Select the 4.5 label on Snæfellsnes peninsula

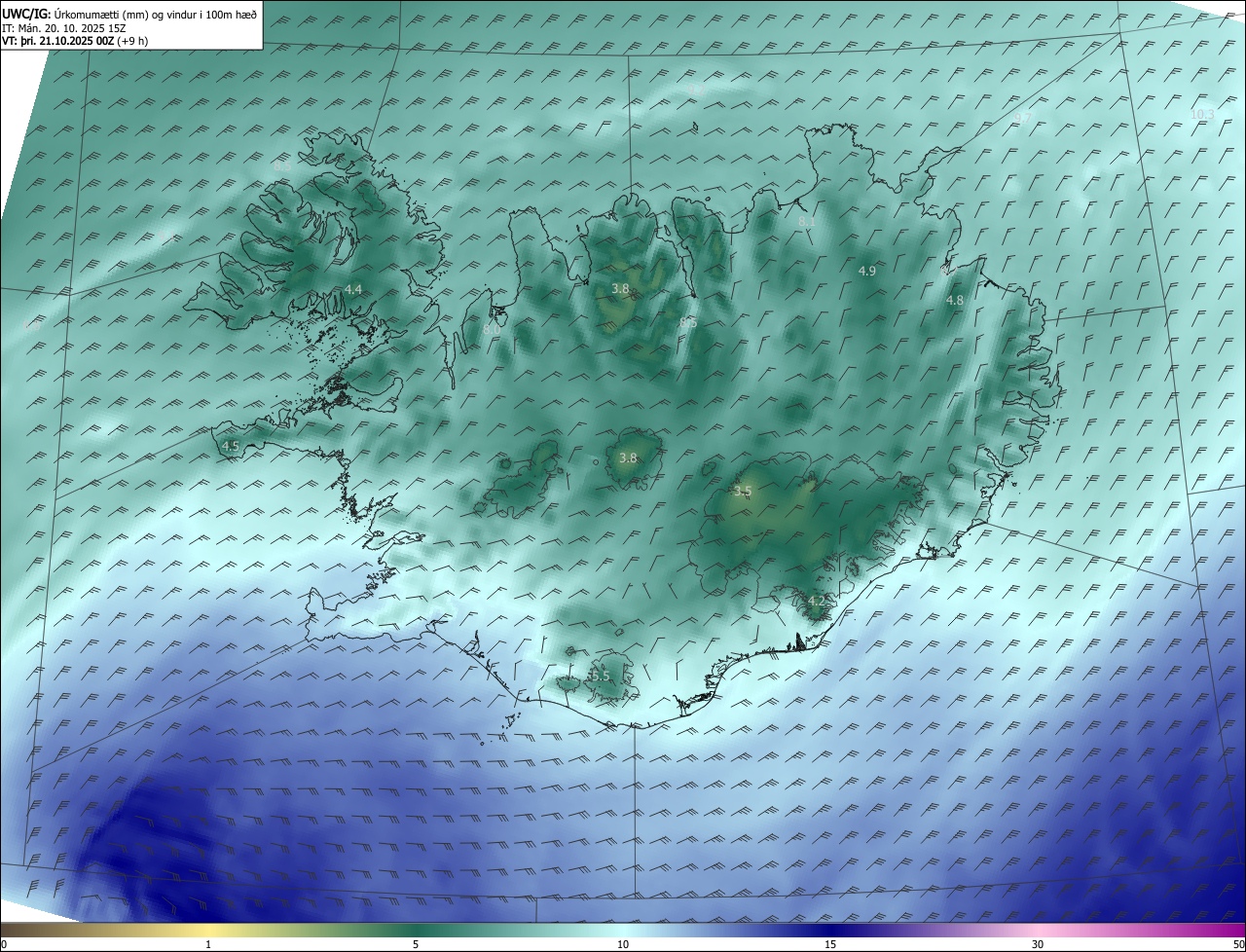(231, 446)
